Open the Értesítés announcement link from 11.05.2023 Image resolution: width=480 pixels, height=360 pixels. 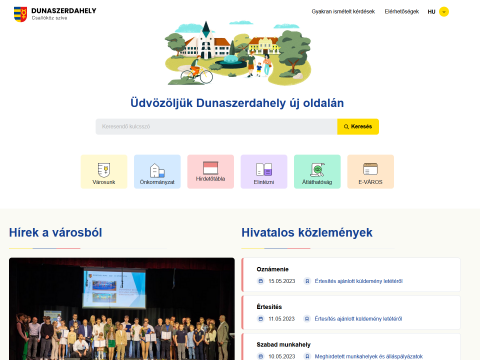[358, 319]
